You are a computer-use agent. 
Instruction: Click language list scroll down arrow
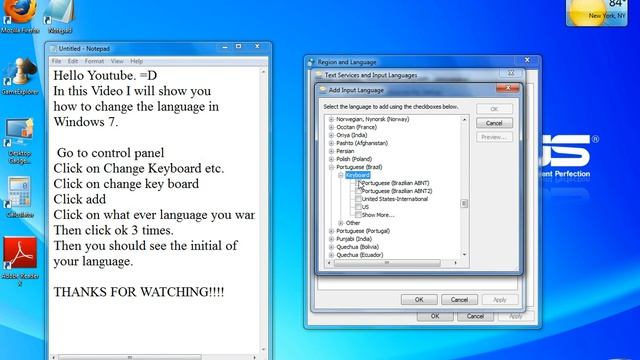464,255
